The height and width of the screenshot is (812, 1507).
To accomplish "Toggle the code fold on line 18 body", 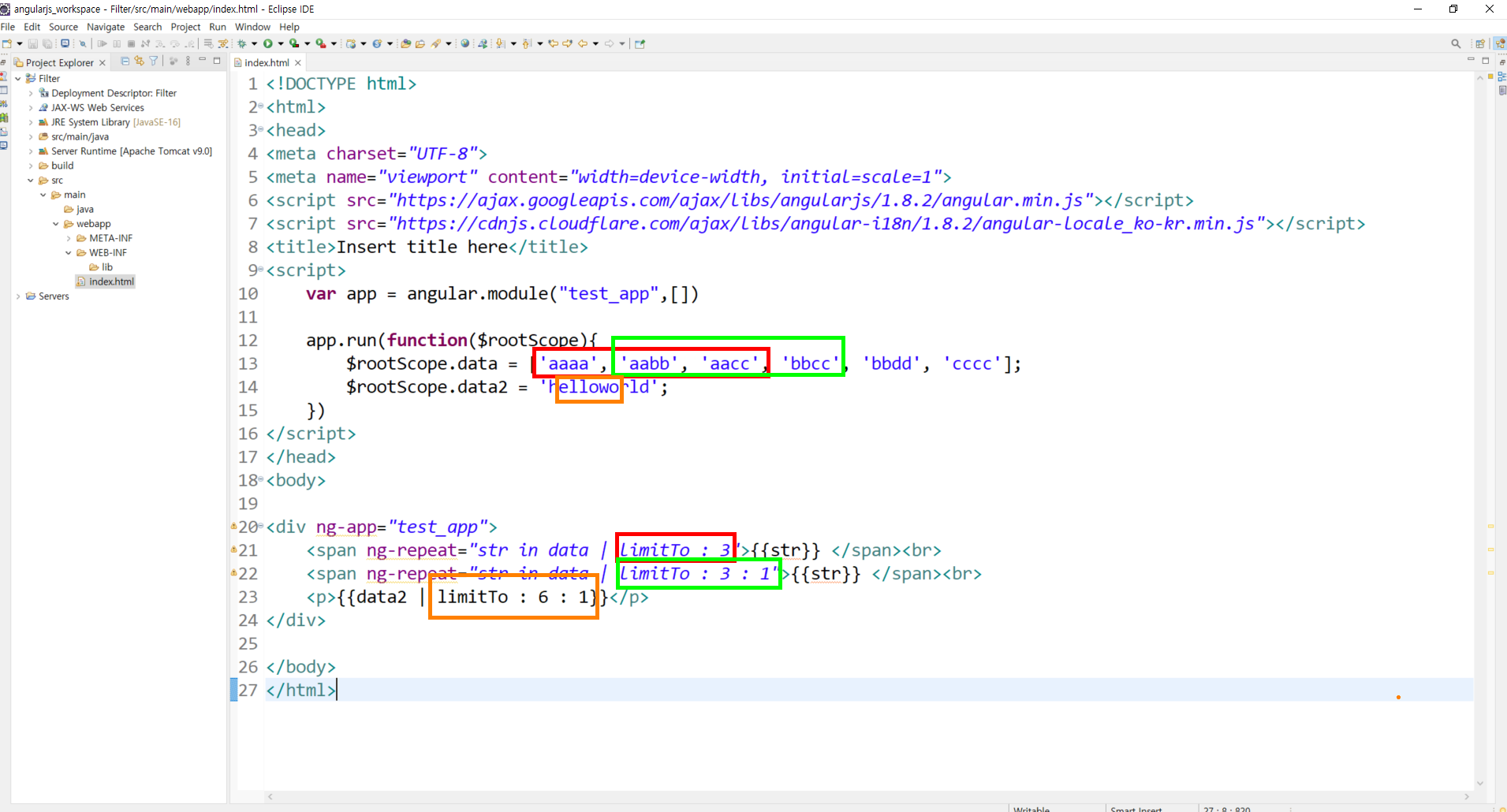I will (261, 479).
